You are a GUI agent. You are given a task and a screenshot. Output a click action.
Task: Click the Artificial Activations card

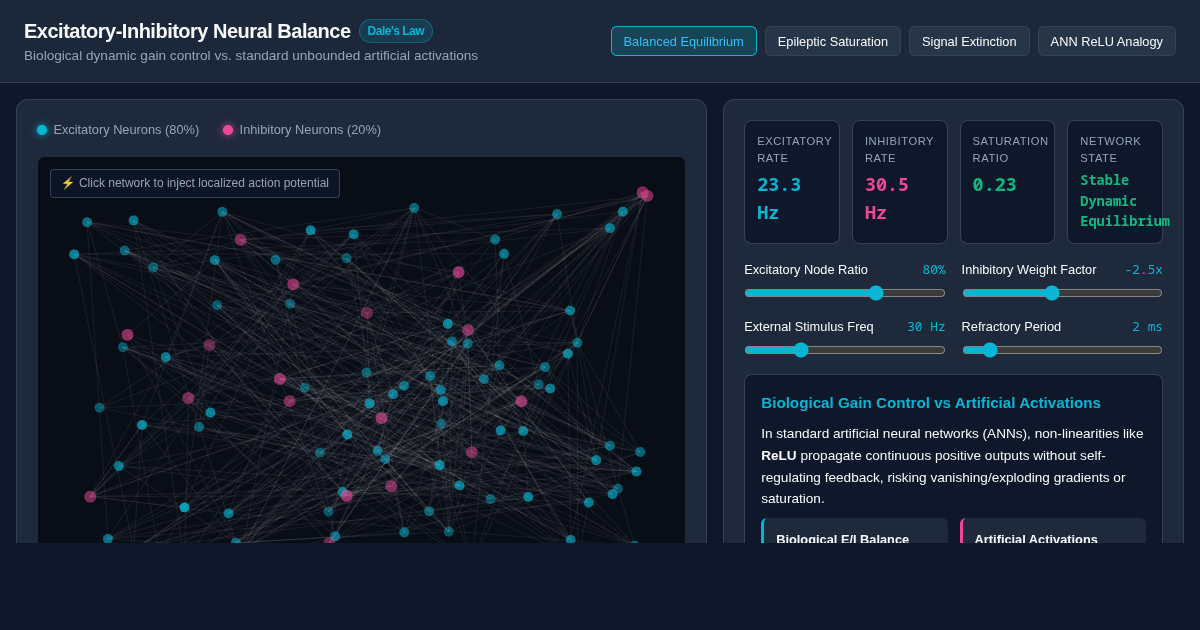coord(1053,531)
